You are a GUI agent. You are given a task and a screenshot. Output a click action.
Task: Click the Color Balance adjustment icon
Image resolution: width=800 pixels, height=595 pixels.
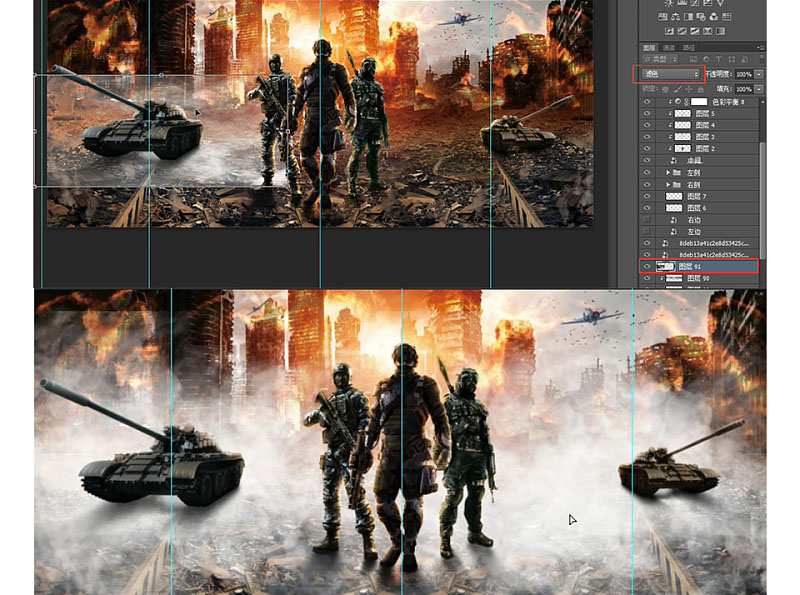(675, 17)
